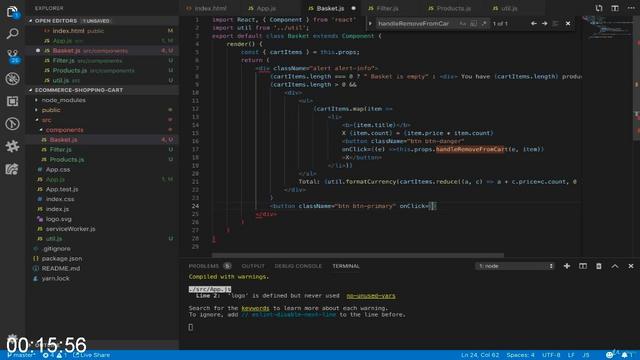Click the editor horizontal scrollbar
Viewport: 640px width, 360px height.
(358, 256)
